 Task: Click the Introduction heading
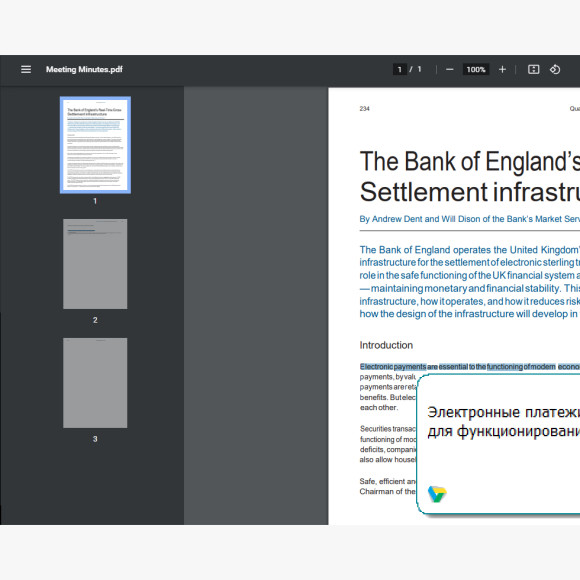(x=386, y=345)
